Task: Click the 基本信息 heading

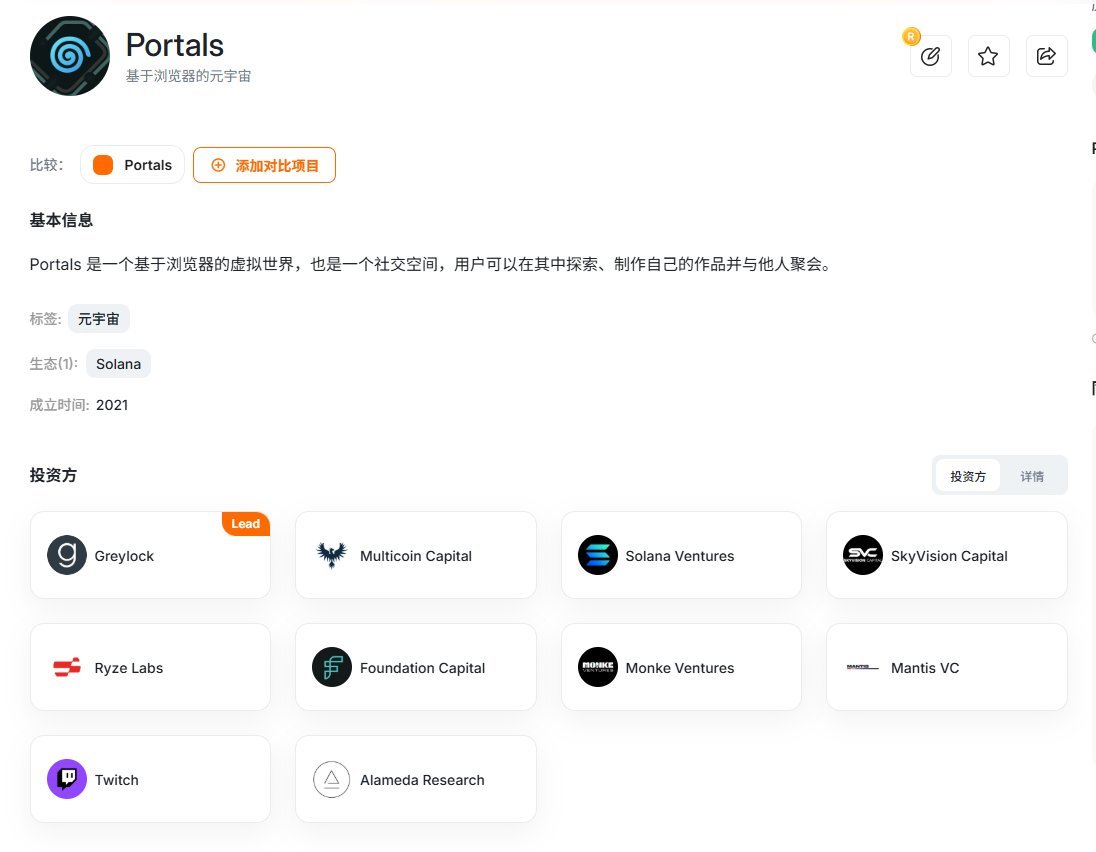Action: (x=62, y=220)
